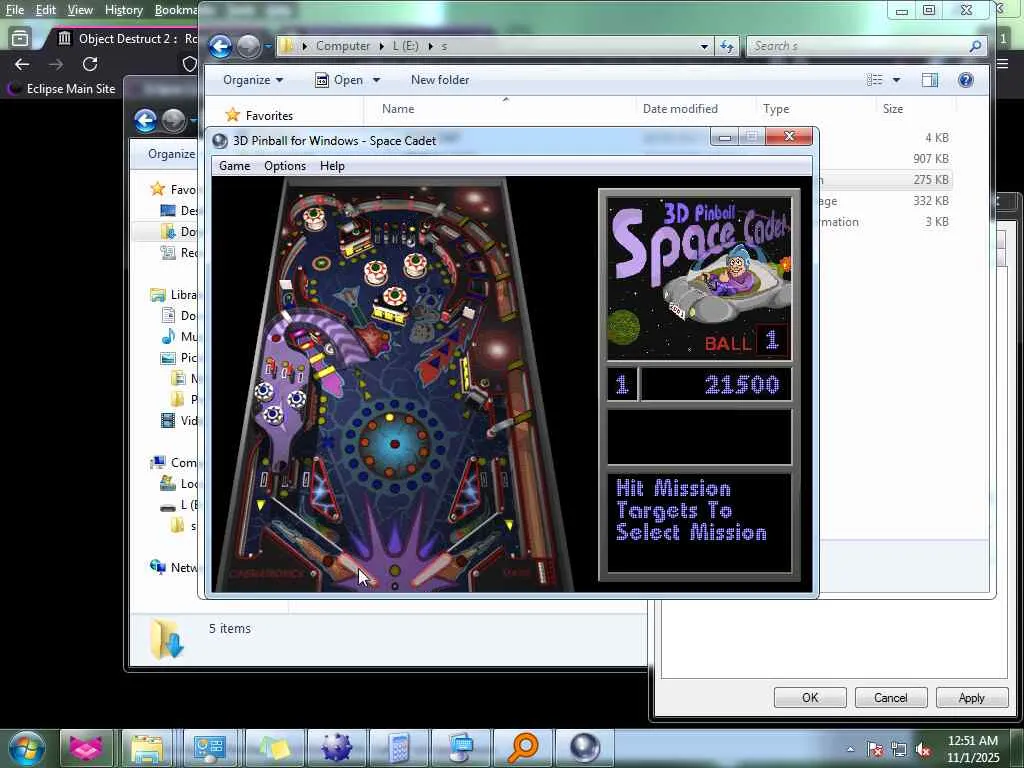This screenshot has height=768, width=1024.
Task: Select the Favorites star icon in rear Explorer sidebar
Action: click(157, 189)
